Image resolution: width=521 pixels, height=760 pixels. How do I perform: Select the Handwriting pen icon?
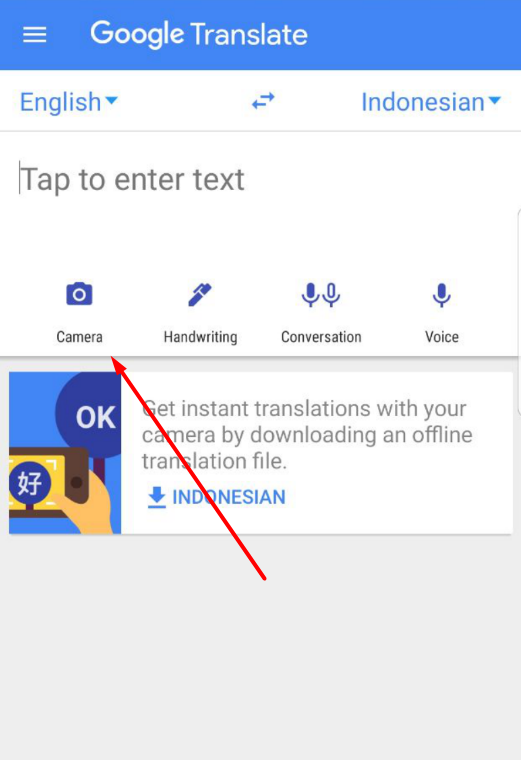coord(200,295)
